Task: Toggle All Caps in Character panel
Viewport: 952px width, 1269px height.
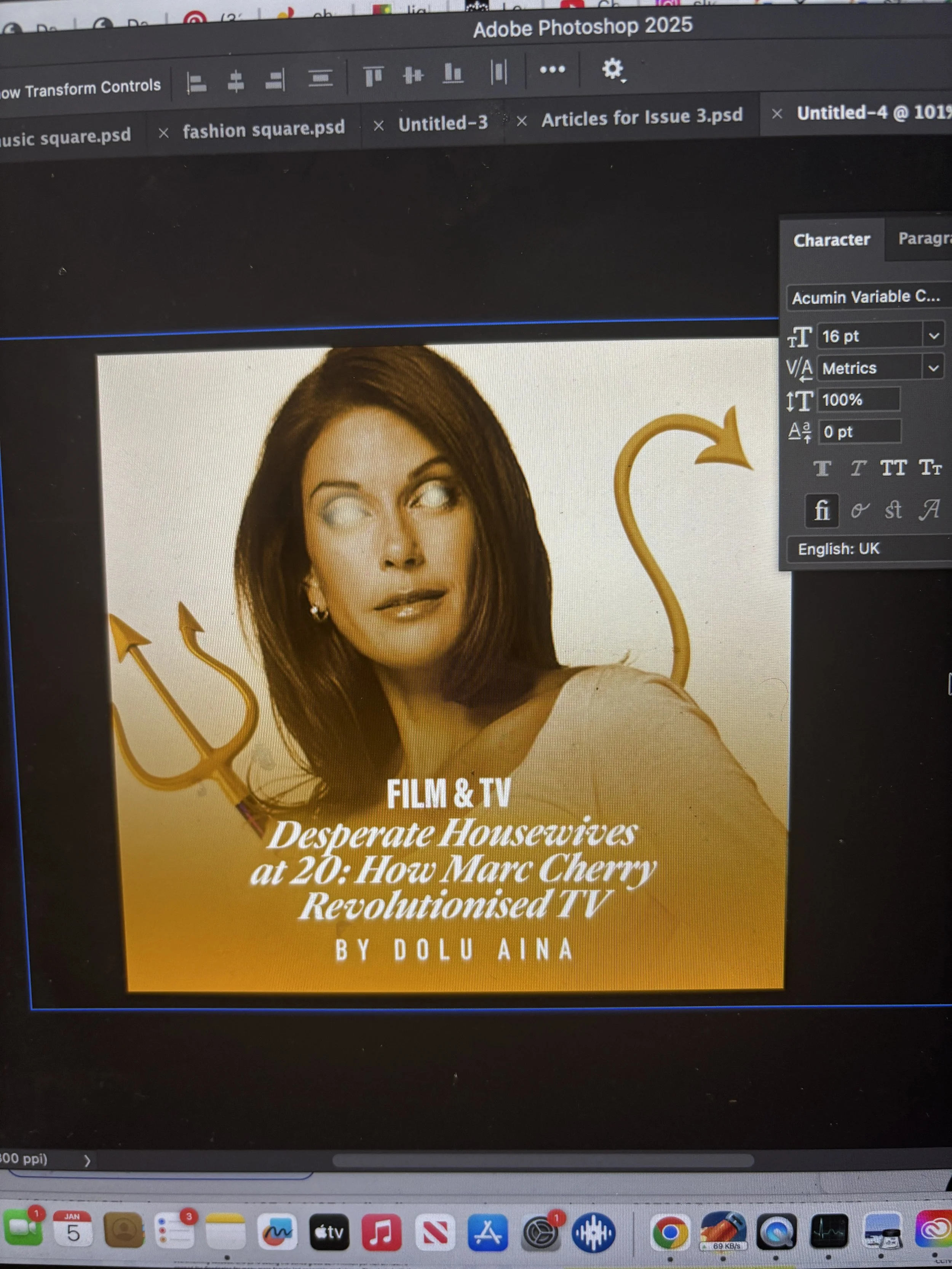Action: click(x=893, y=468)
